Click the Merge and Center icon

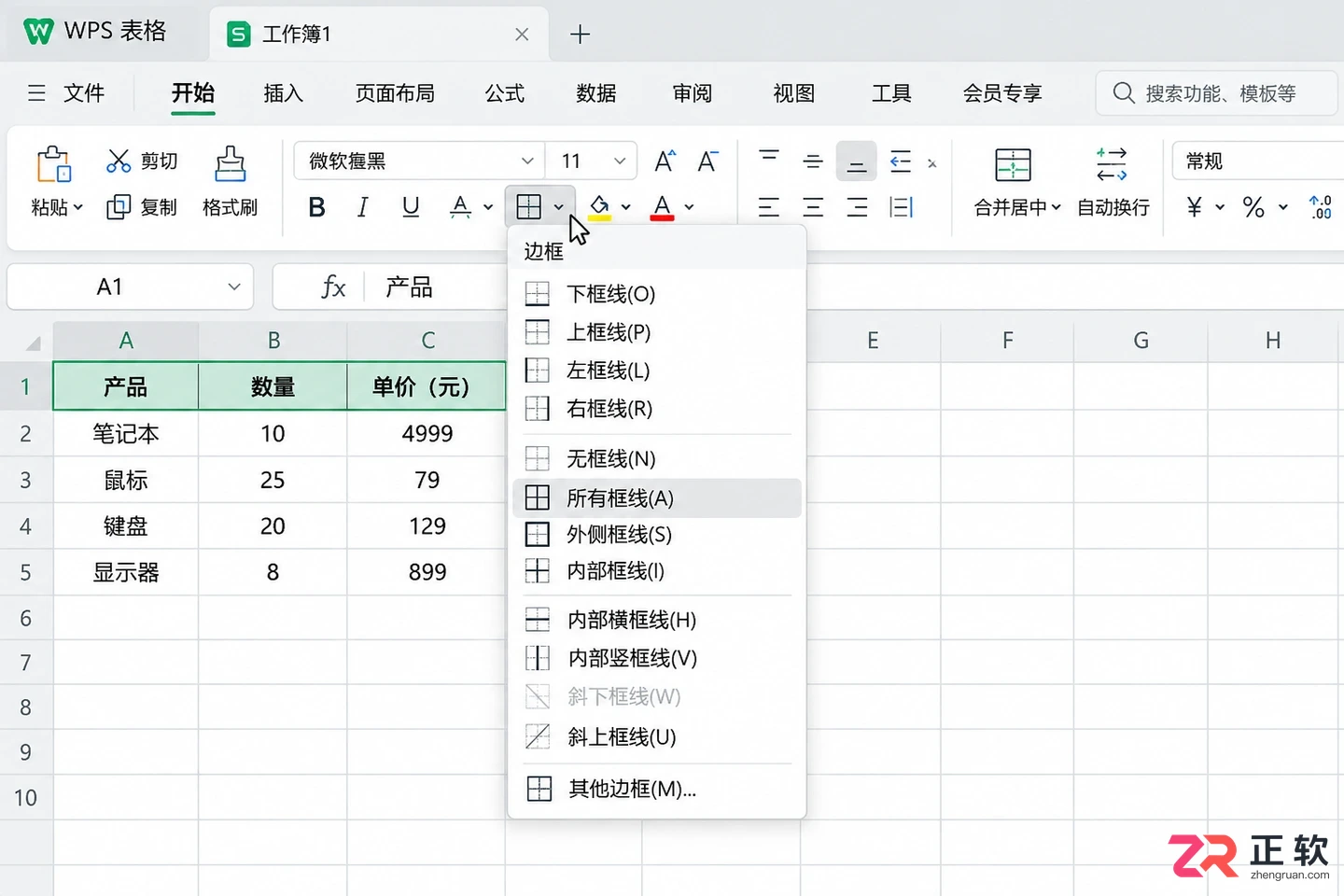1013,165
